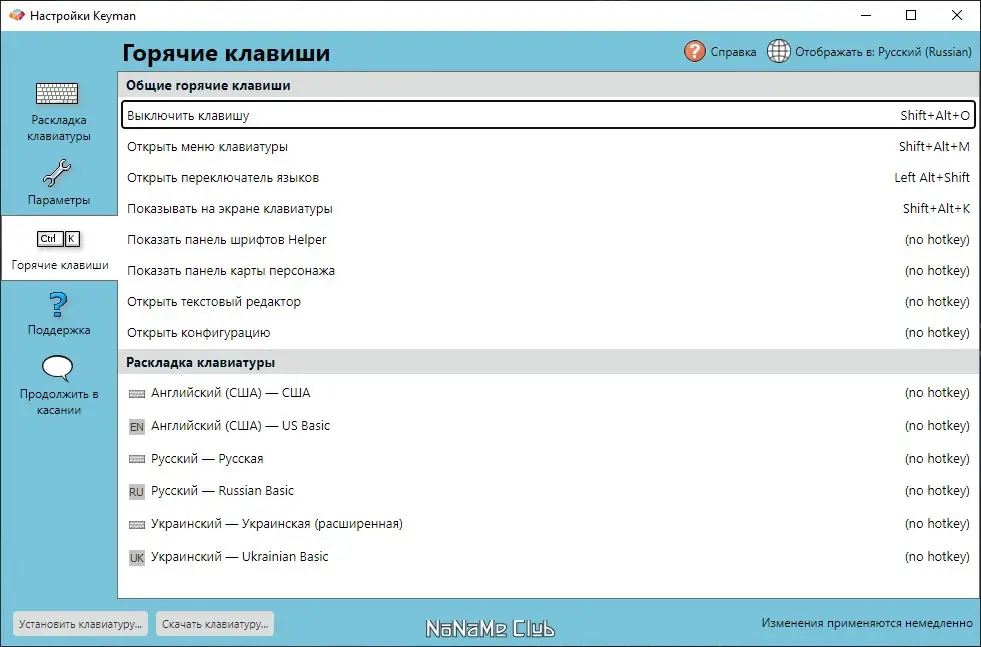Select Показать панель шрифтов Helper row
The height and width of the screenshot is (647, 981).
tap(548, 240)
